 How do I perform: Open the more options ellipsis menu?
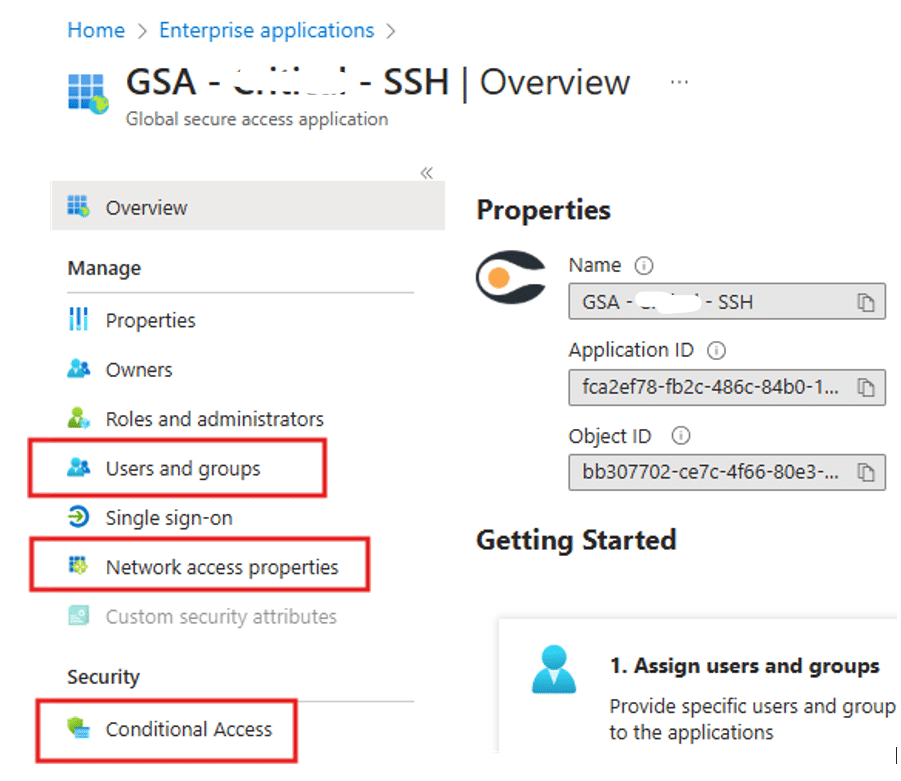click(x=679, y=82)
